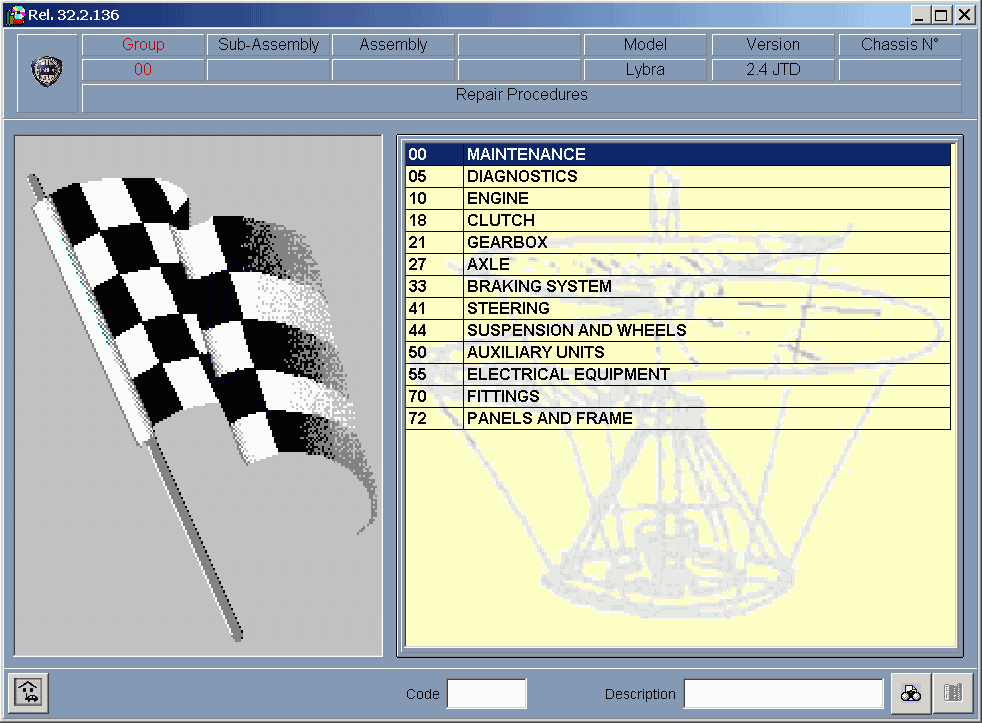Click the Repair Procedures bar
Screen dimensions: 982x723
point(522,98)
